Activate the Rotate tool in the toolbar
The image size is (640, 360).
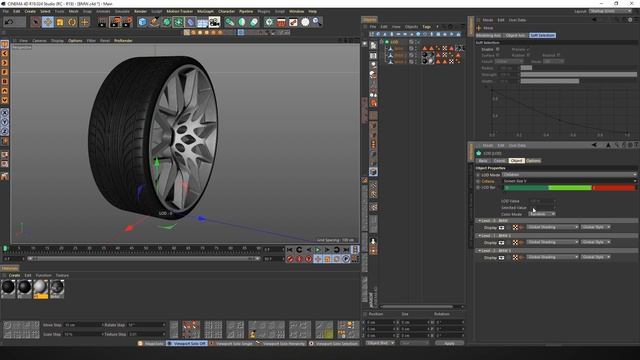72,22
